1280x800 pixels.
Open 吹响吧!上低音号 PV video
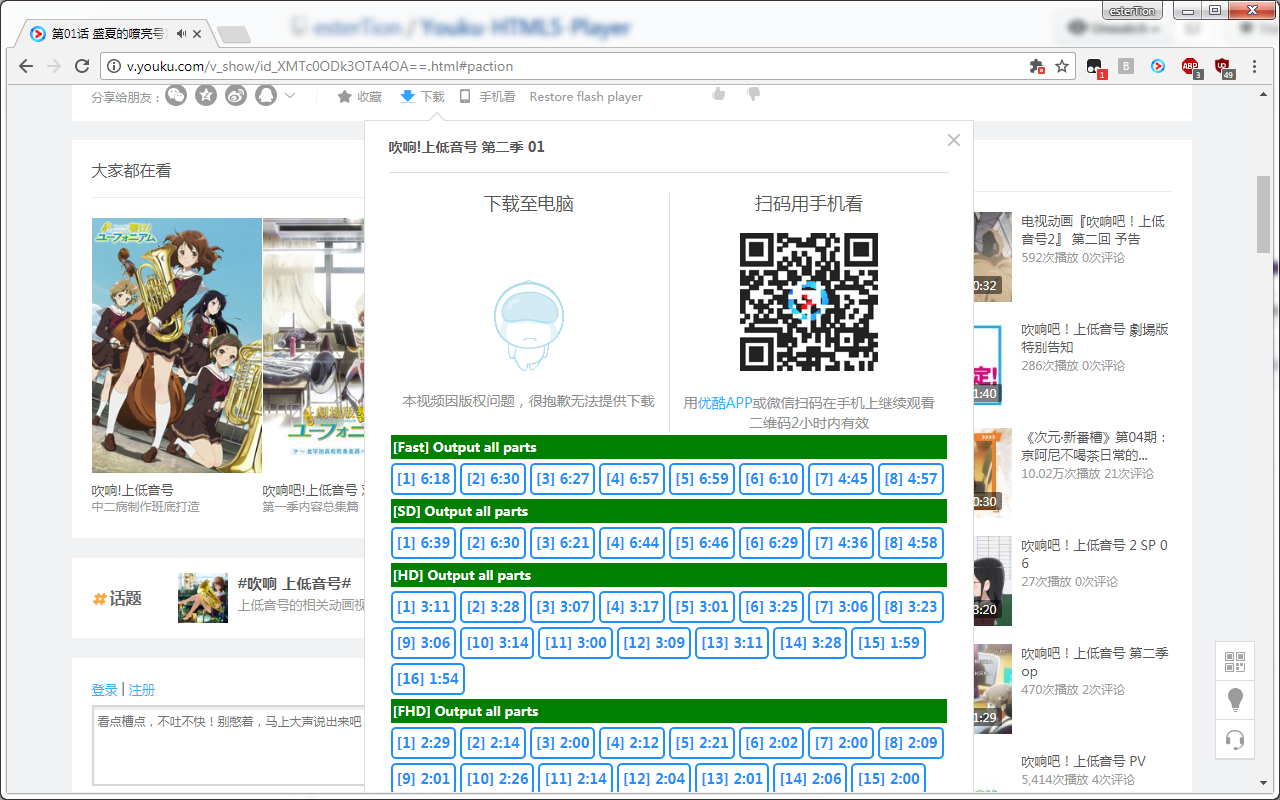click(x=1083, y=761)
